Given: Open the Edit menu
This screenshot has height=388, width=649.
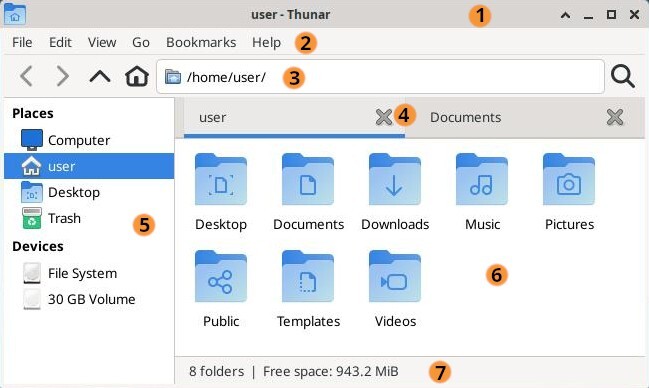Looking at the screenshot, I should coord(60,42).
